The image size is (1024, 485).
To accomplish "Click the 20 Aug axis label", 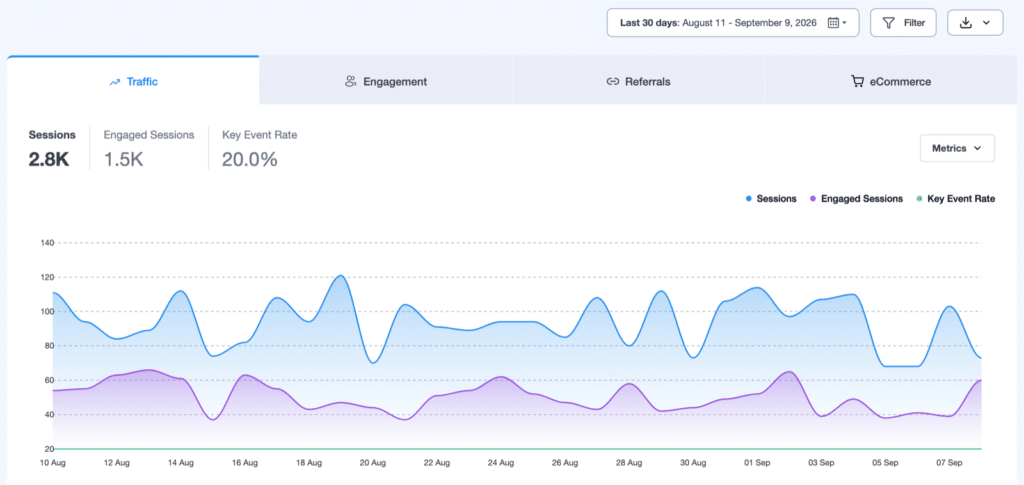I will [x=373, y=462].
